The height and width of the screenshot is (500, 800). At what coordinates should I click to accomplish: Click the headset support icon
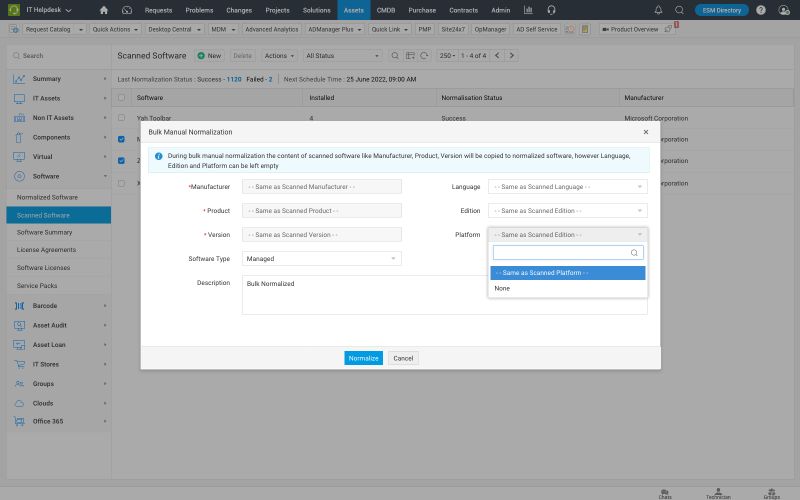(x=551, y=10)
